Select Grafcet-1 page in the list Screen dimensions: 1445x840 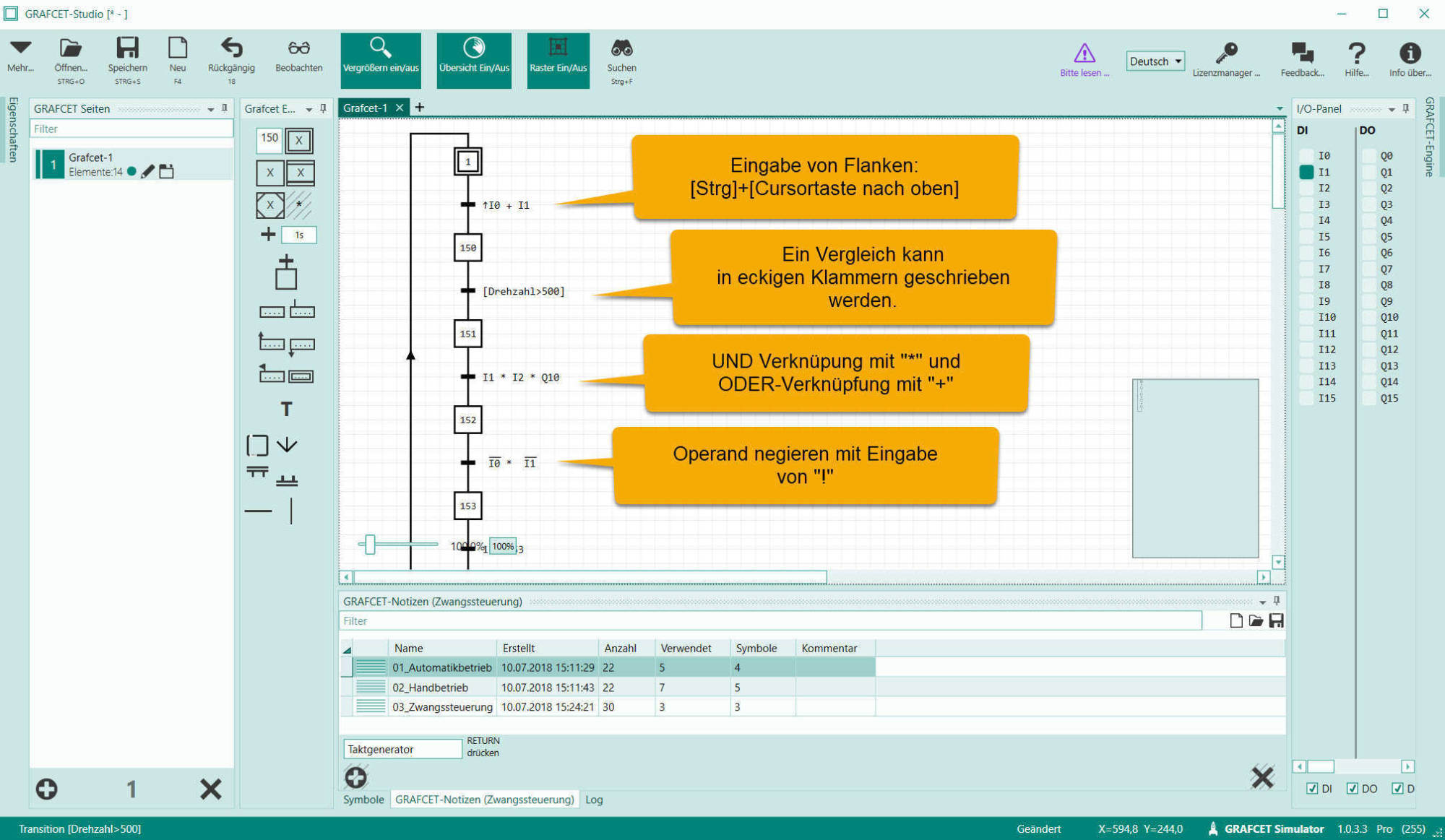134,164
